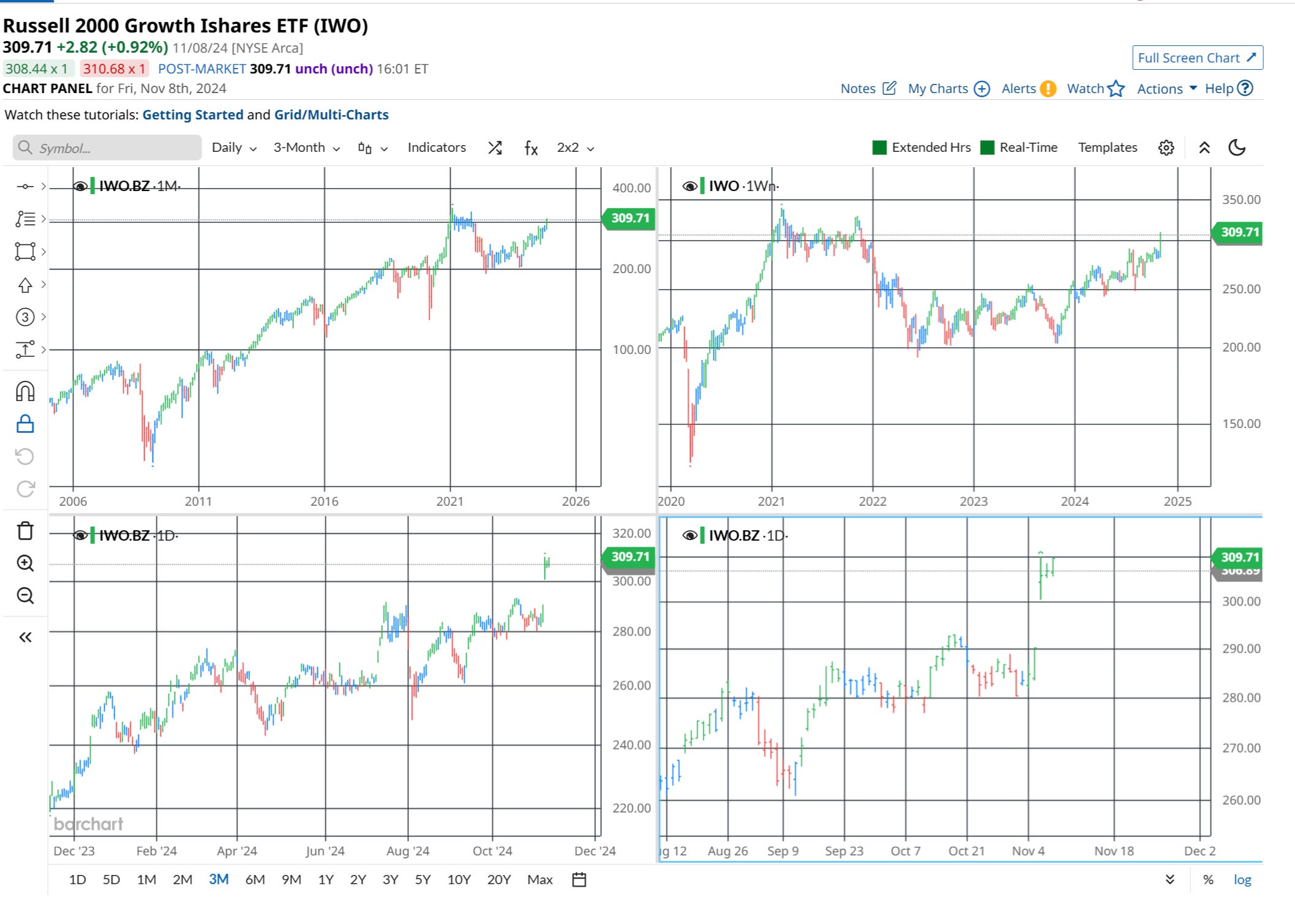
Task: Toggle Real-Time checkbox
Action: (x=987, y=148)
